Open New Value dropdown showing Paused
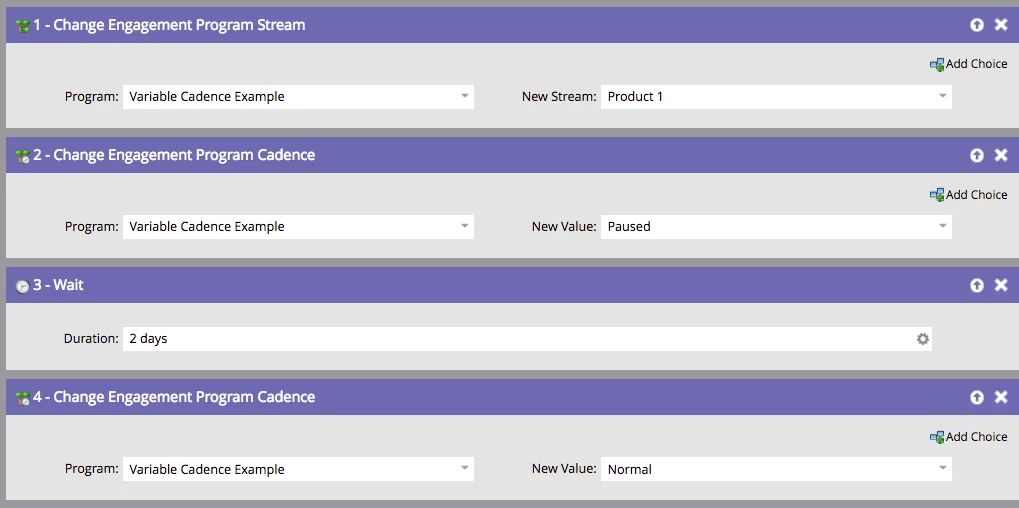 776,227
